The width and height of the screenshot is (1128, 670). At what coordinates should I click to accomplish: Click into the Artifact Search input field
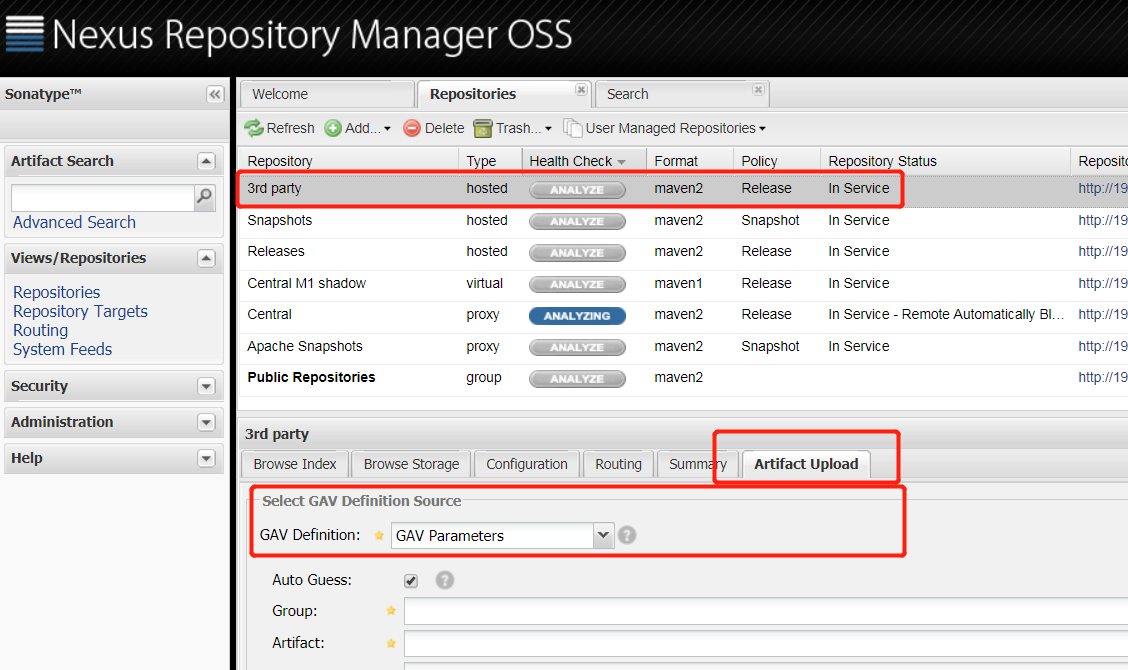pyautogui.click(x=103, y=197)
